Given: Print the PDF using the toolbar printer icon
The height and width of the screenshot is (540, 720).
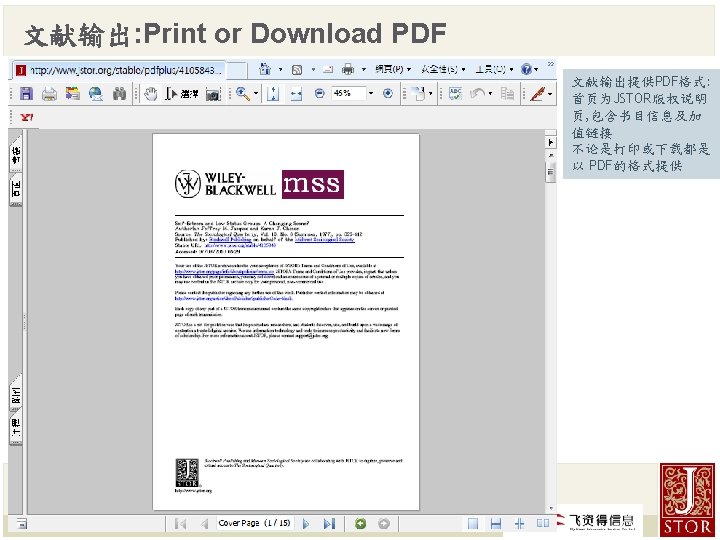Looking at the screenshot, I should coord(49,94).
